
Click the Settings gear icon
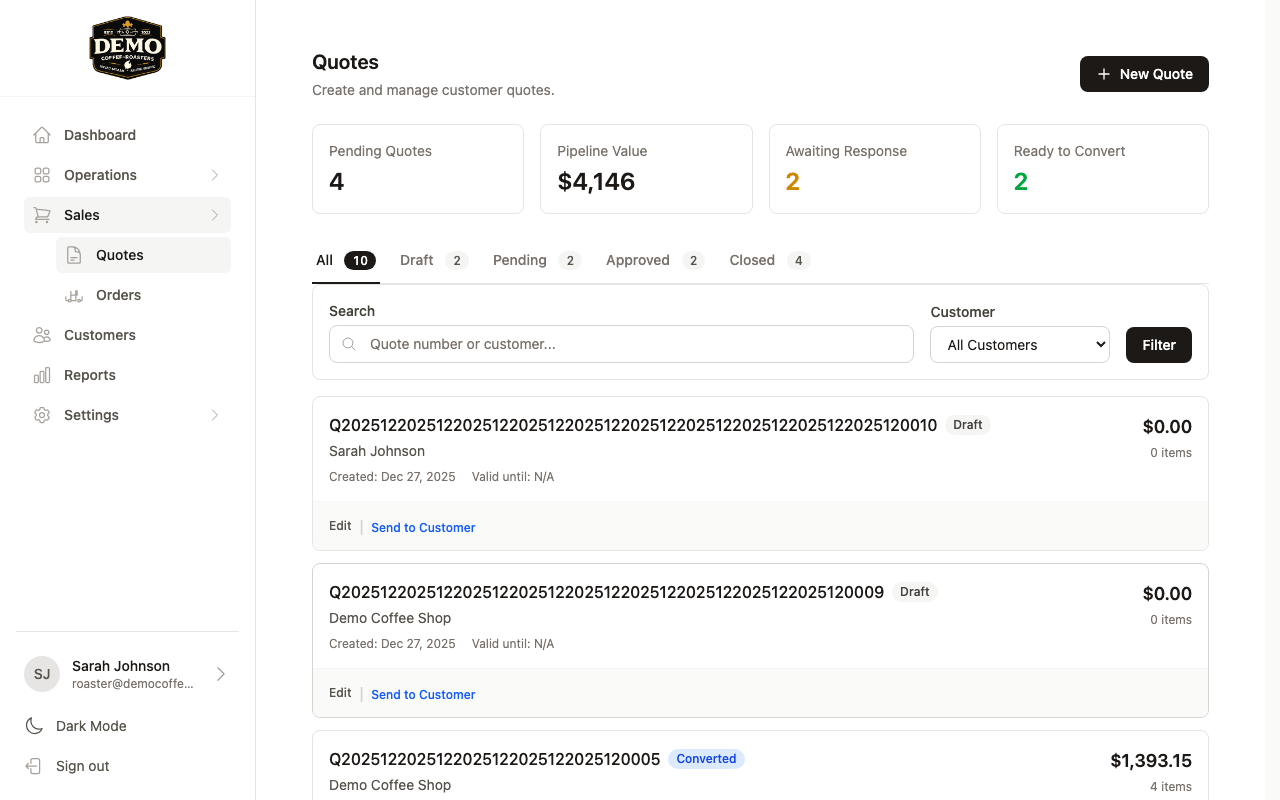pyautogui.click(x=40, y=415)
